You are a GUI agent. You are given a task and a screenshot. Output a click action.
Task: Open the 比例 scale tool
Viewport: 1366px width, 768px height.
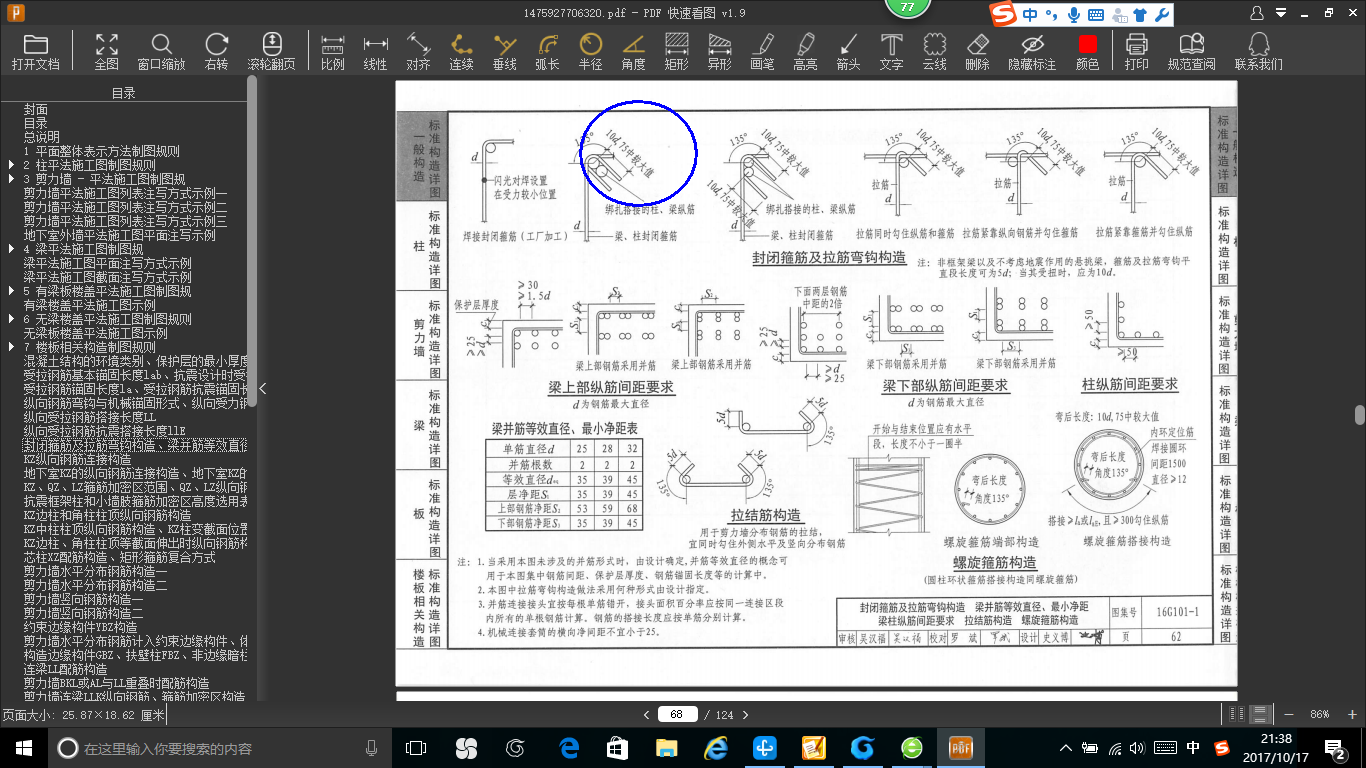333,51
